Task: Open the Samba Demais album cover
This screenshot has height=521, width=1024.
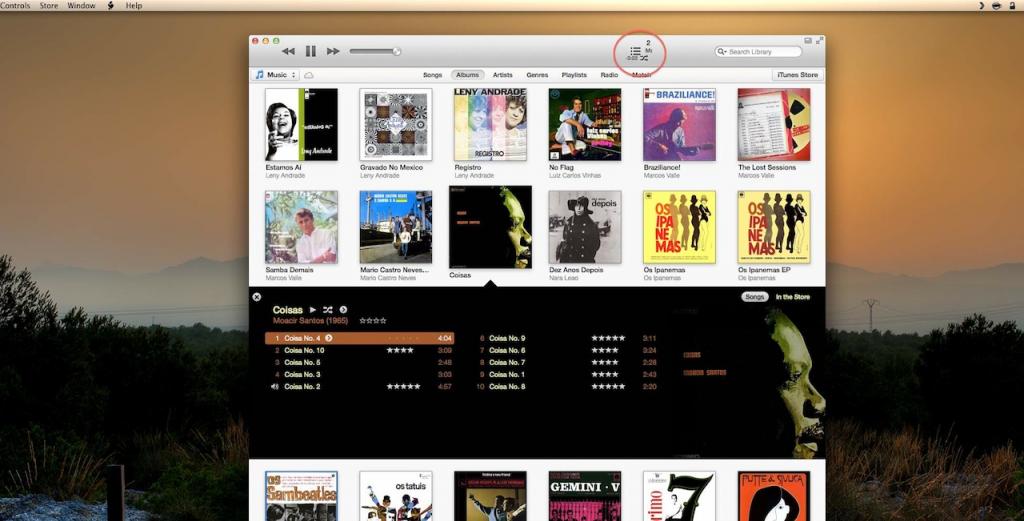Action: tap(301, 227)
